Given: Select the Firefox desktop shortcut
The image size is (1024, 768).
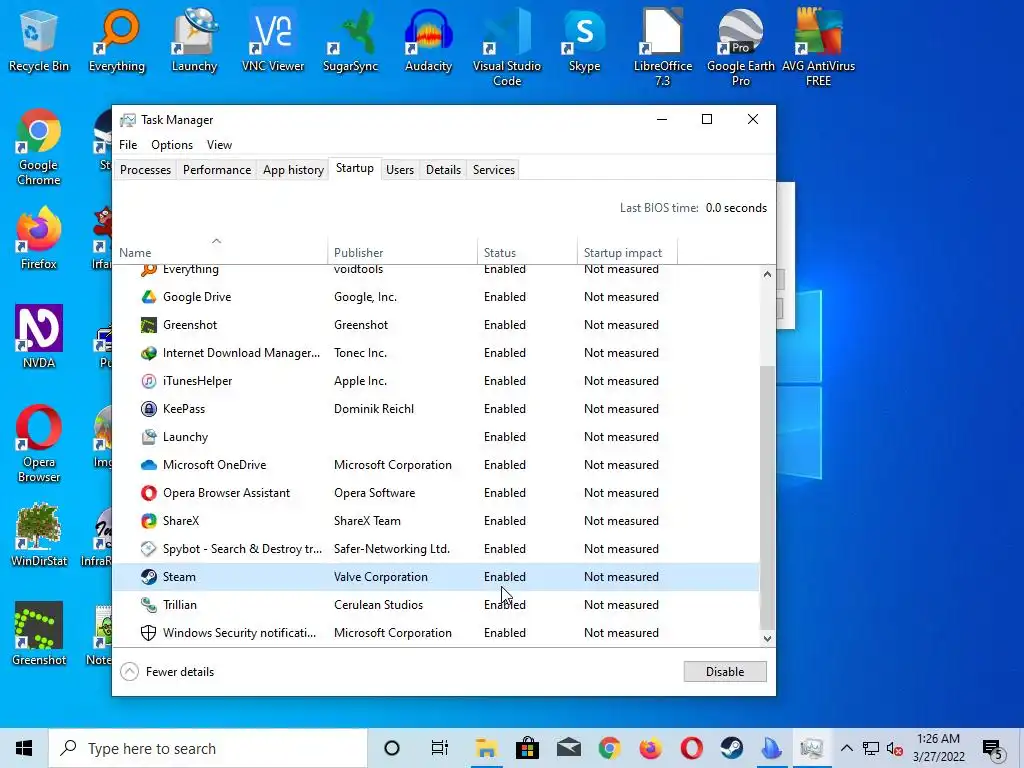Looking at the screenshot, I should (39, 238).
